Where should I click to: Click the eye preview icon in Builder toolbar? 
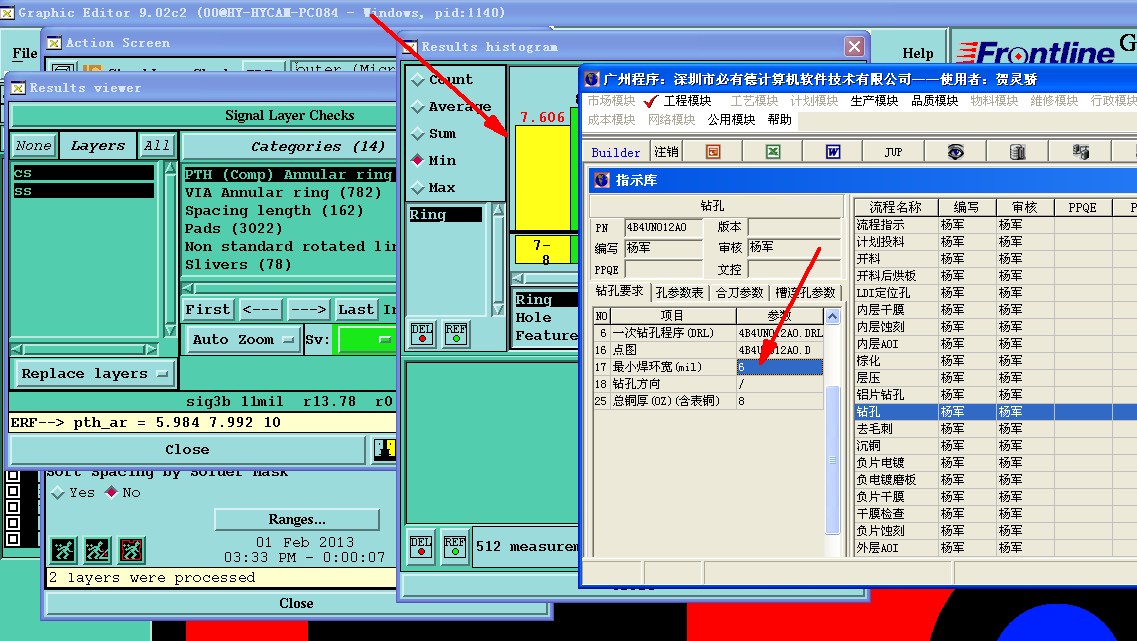point(956,152)
